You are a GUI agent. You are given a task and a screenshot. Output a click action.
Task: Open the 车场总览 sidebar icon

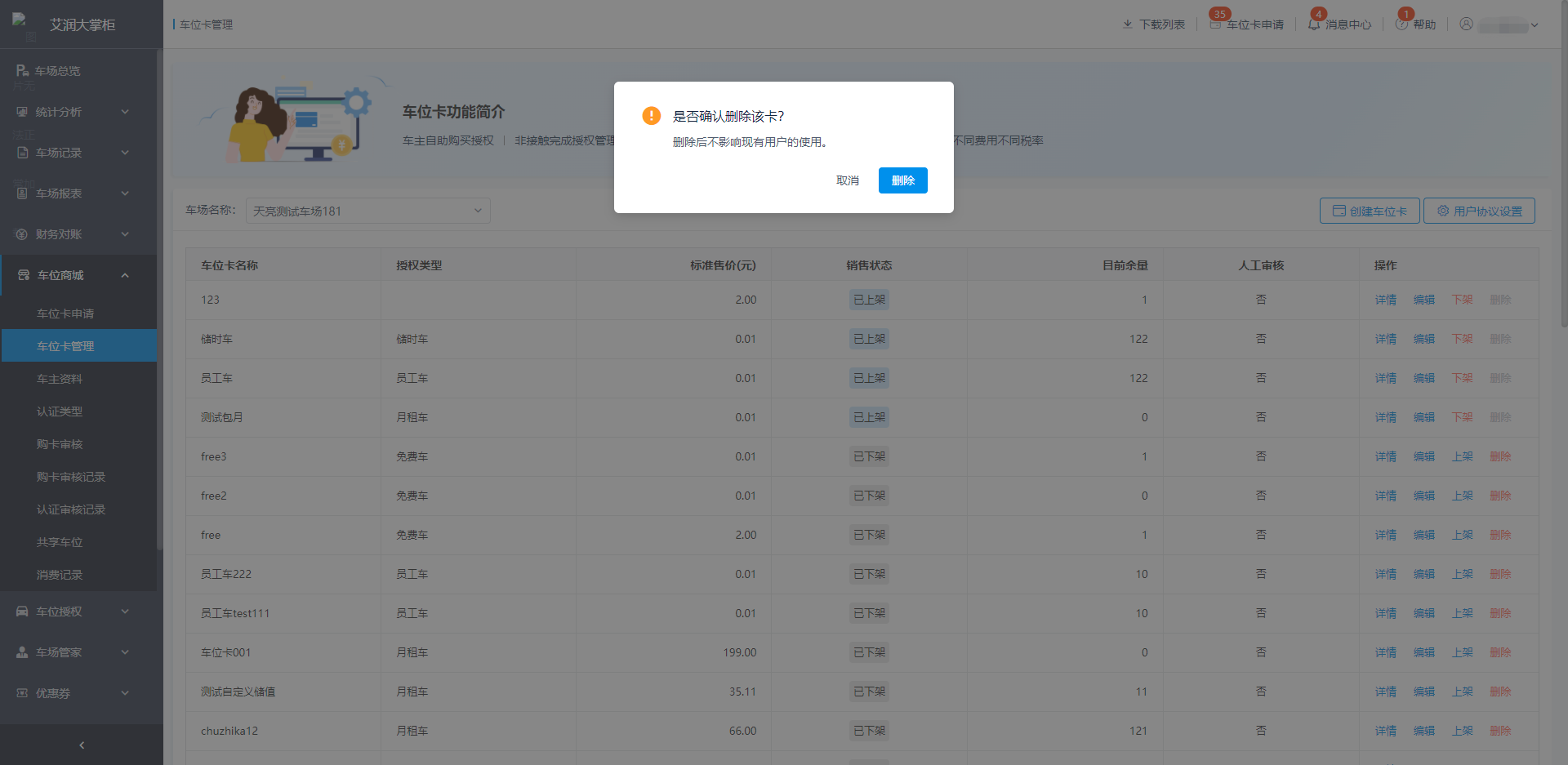(x=22, y=71)
